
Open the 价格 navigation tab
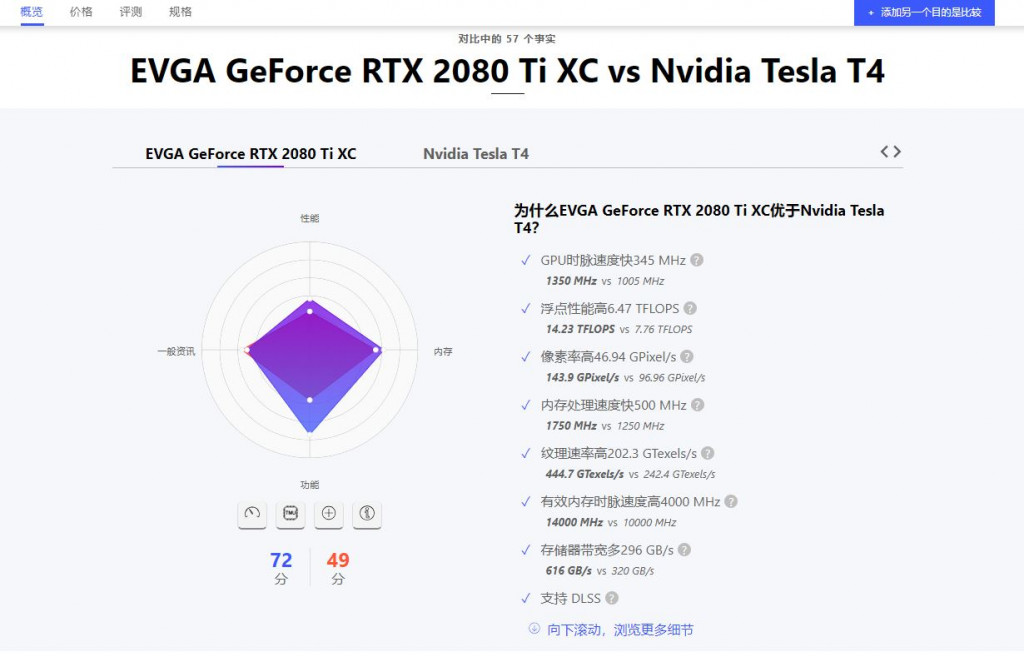(x=82, y=12)
